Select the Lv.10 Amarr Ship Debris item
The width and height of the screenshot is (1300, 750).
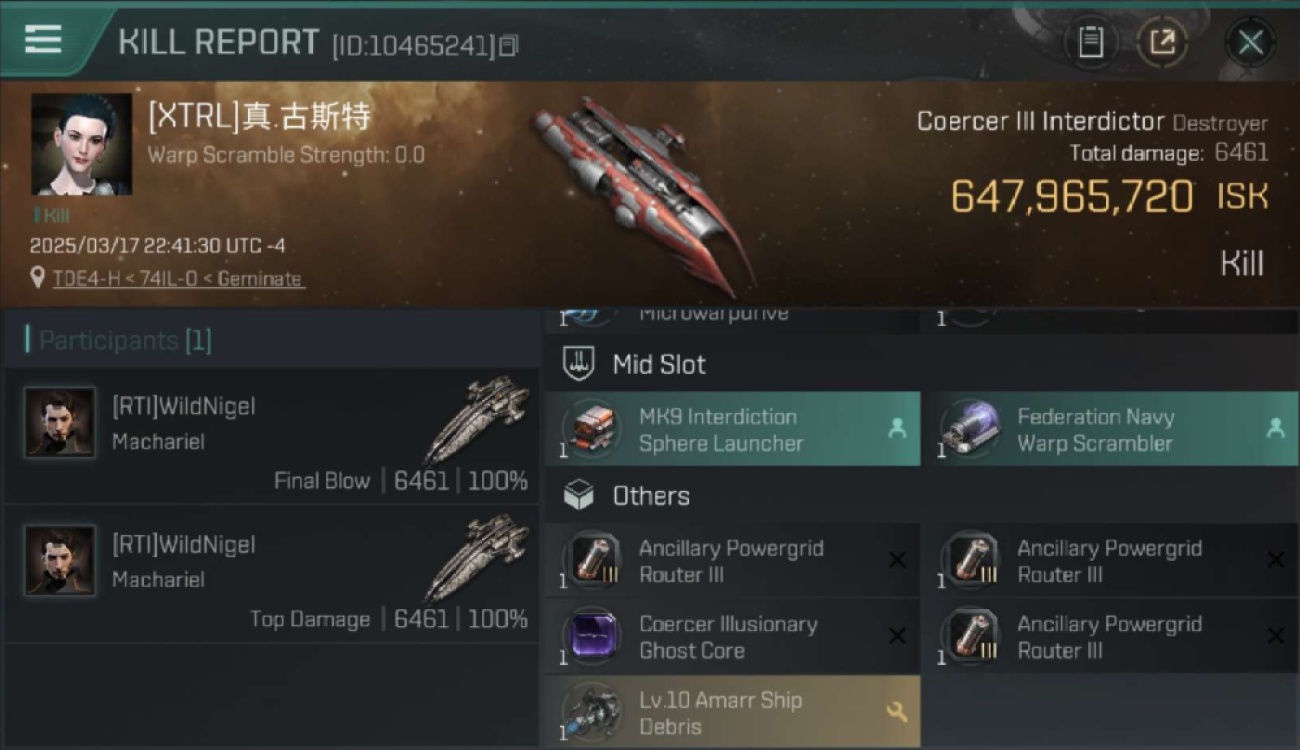pos(733,711)
